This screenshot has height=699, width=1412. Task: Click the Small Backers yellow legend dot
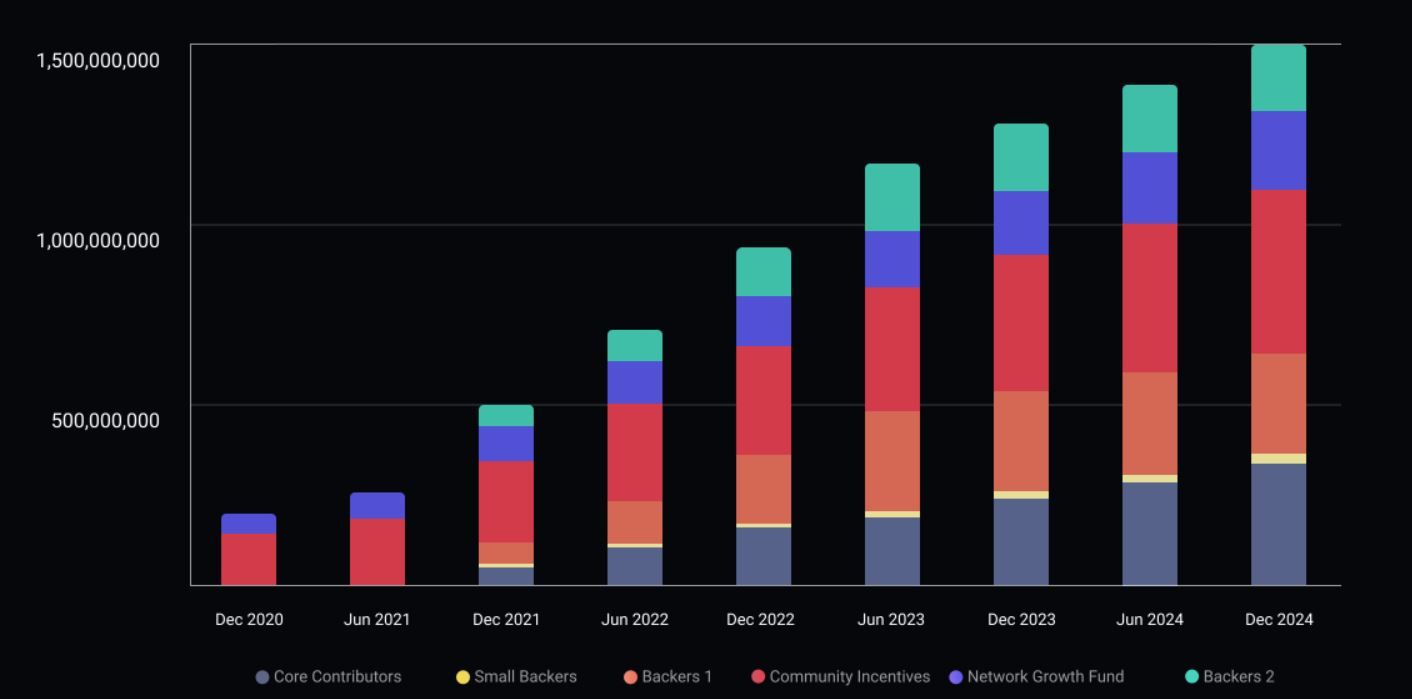(x=463, y=677)
